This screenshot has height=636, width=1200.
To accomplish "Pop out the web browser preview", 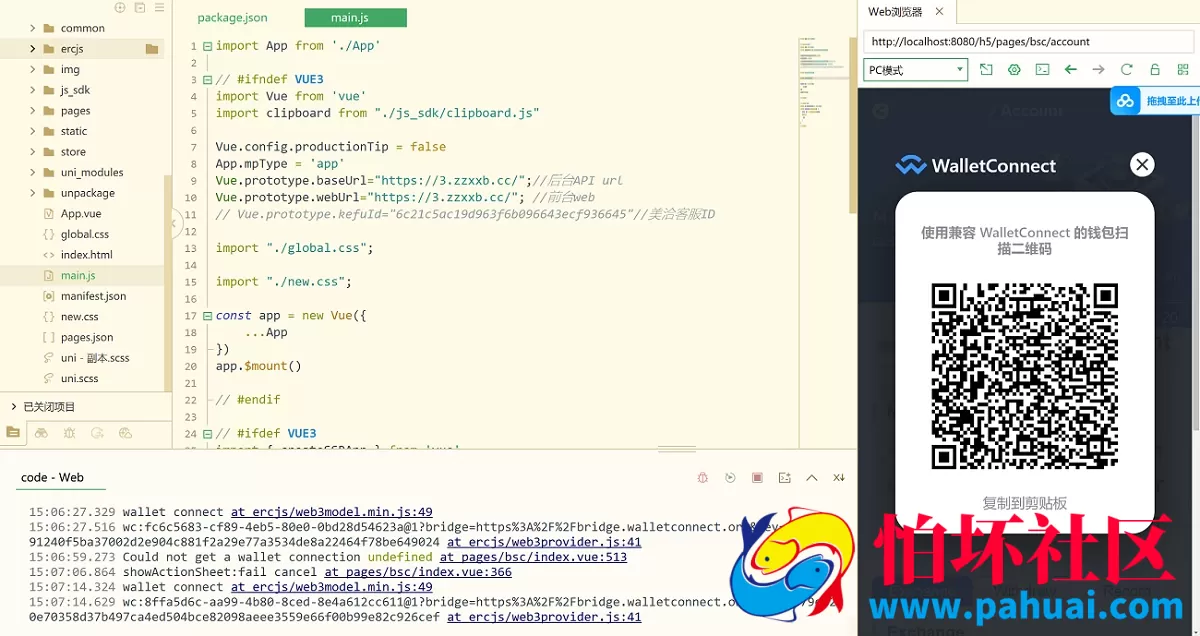I will [986, 70].
